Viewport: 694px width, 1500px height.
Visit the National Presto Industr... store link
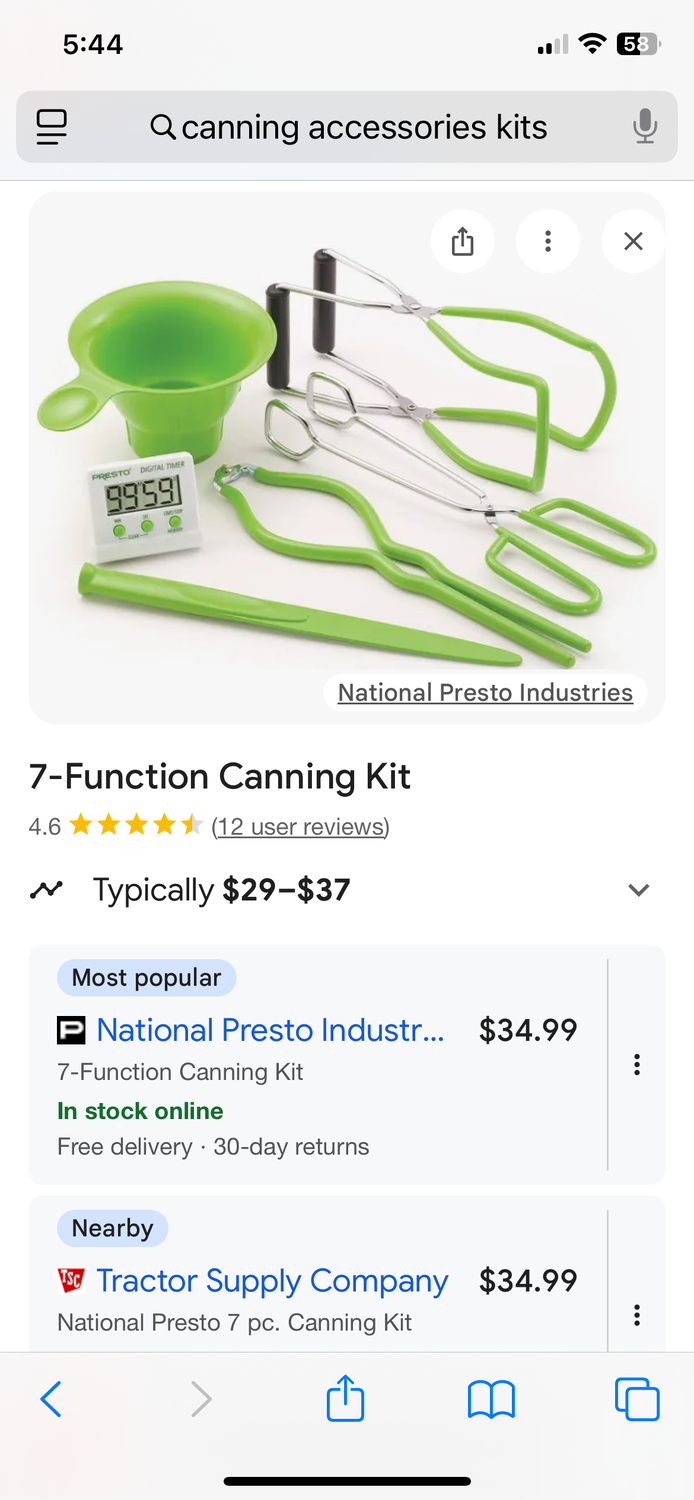[270, 1030]
